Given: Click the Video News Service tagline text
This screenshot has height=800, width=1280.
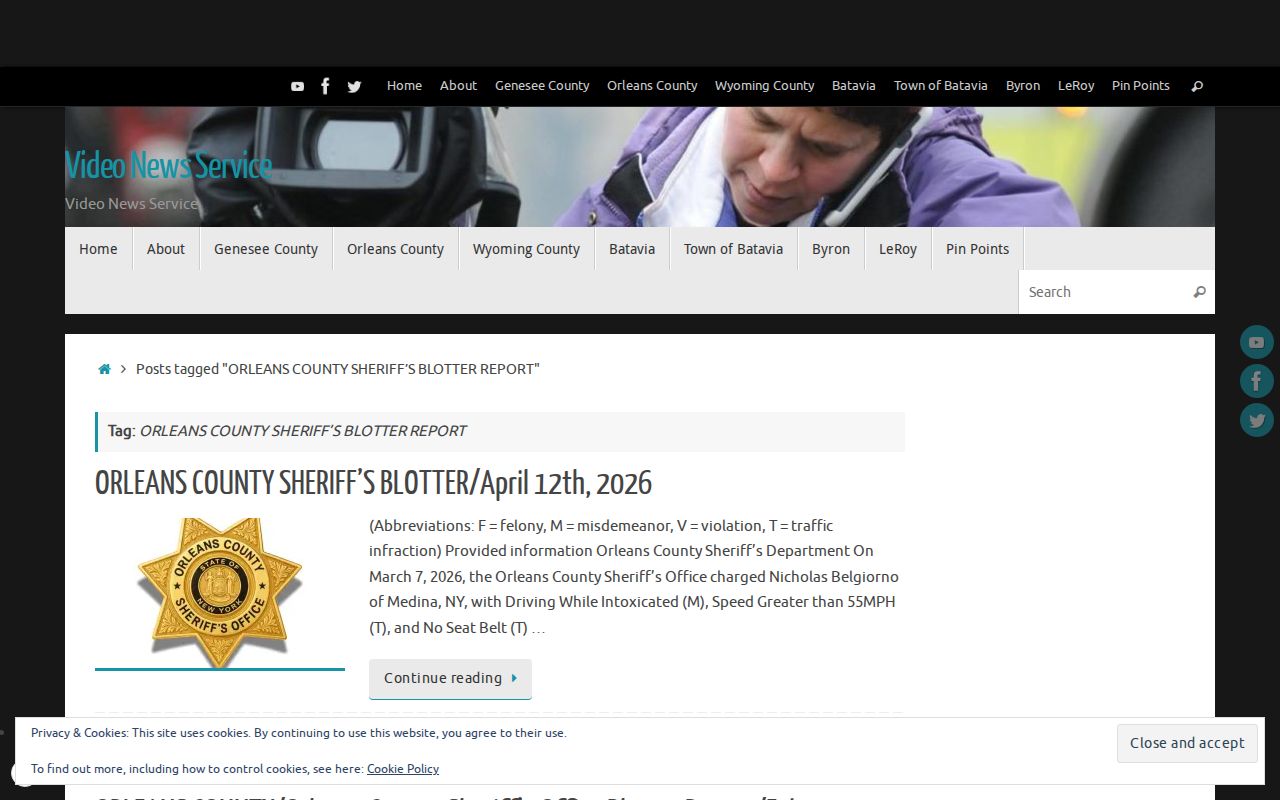Looking at the screenshot, I should coord(132,204).
